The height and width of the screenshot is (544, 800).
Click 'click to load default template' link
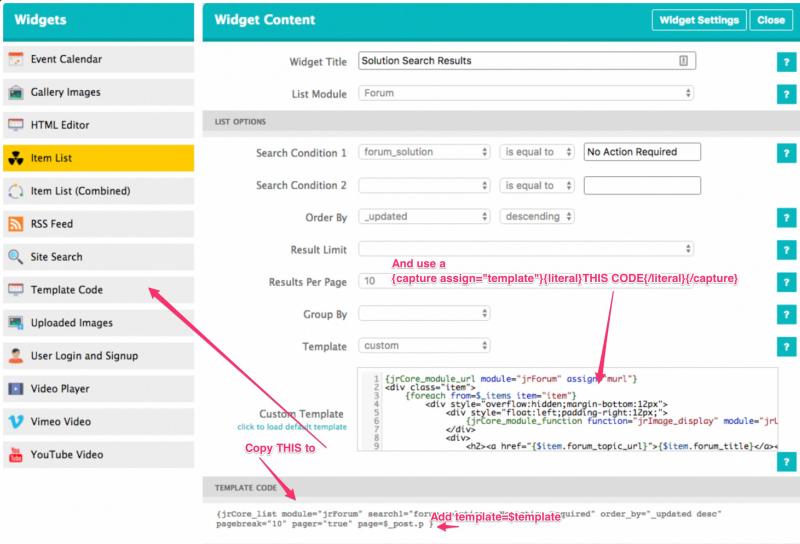285,428
